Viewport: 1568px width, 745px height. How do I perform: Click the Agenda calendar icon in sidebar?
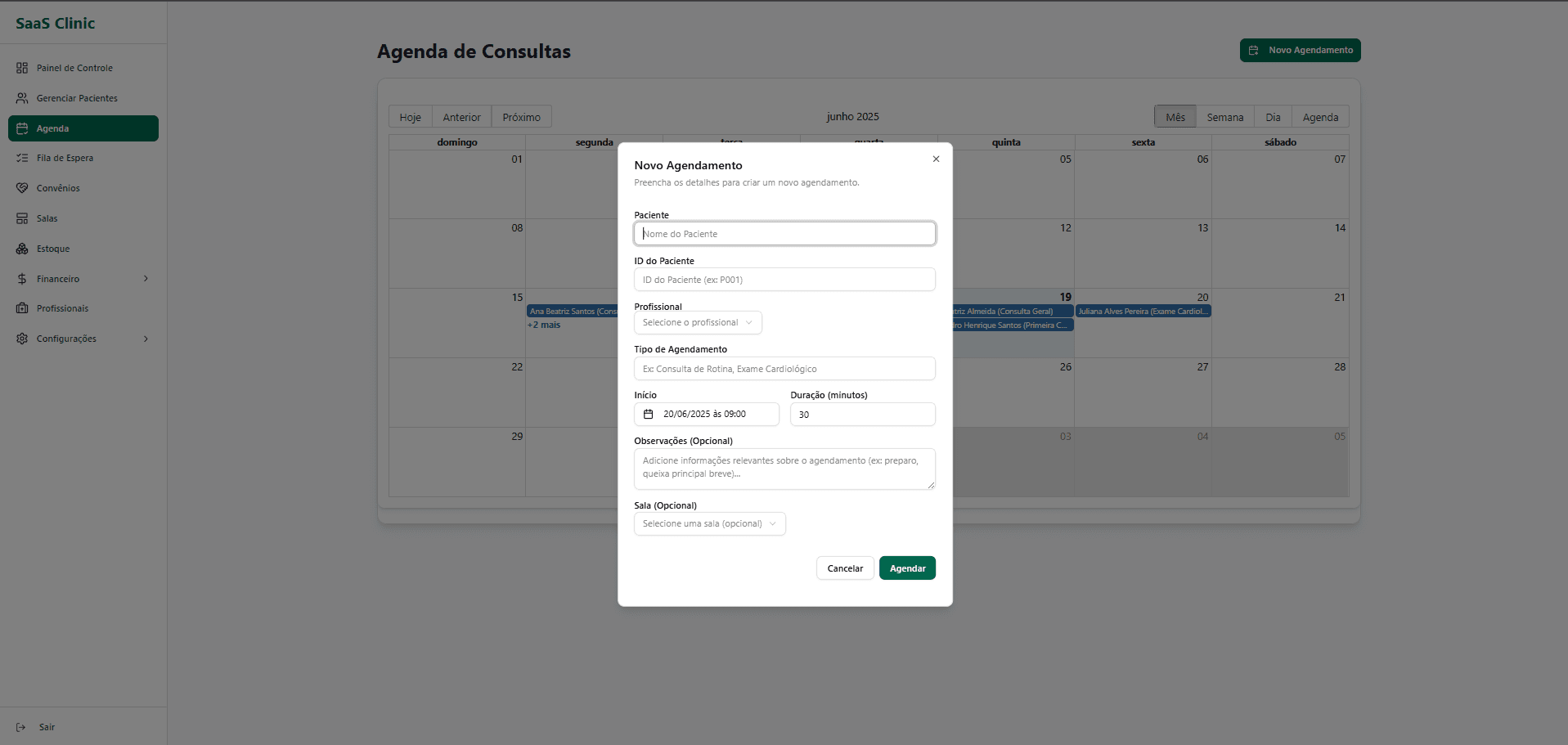coord(22,128)
